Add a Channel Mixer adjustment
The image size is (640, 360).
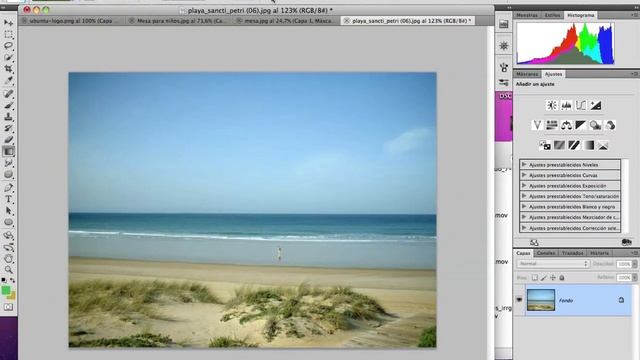(610, 125)
